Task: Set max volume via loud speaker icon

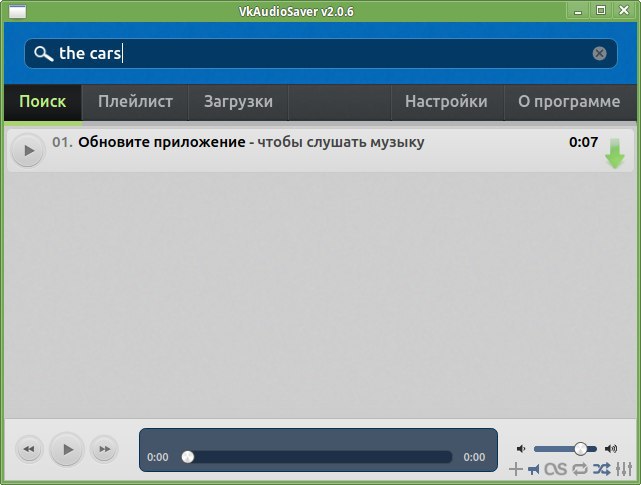Action: click(611, 449)
